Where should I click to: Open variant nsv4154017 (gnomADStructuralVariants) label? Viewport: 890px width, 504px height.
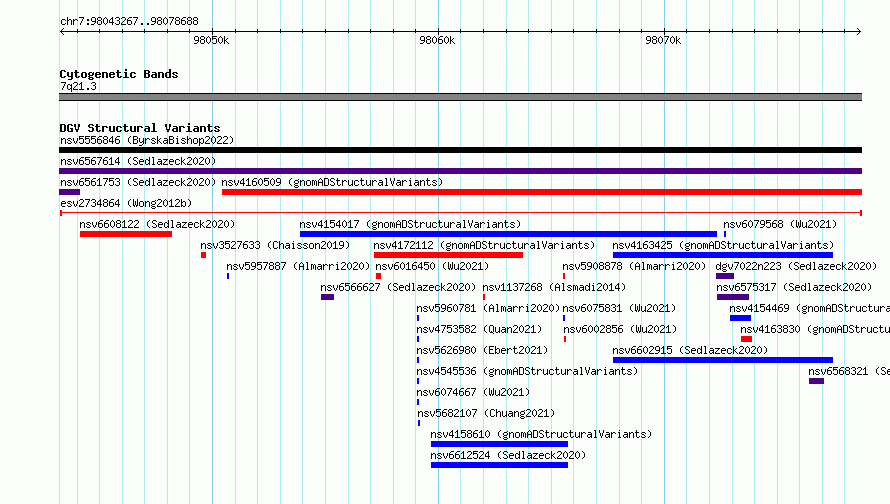410,224
